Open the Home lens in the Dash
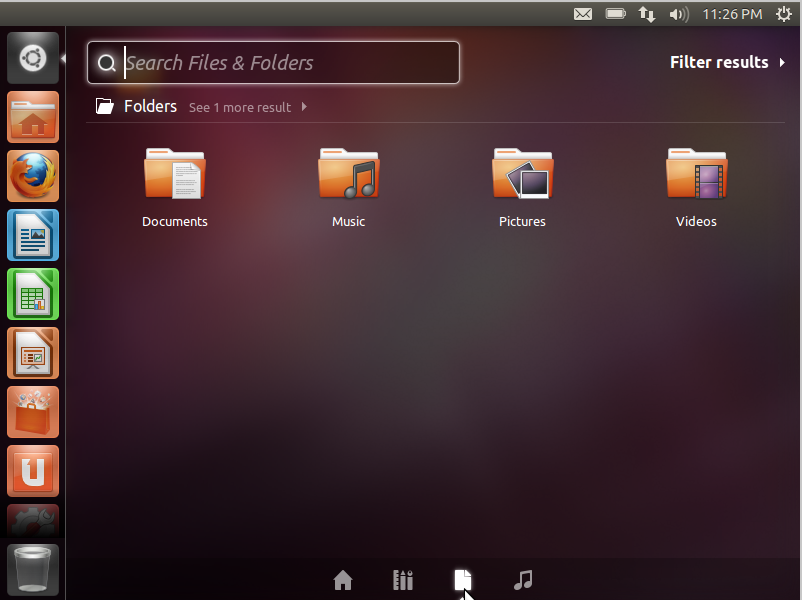This screenshot has height=600, width=802. click(x=343, y=579)
